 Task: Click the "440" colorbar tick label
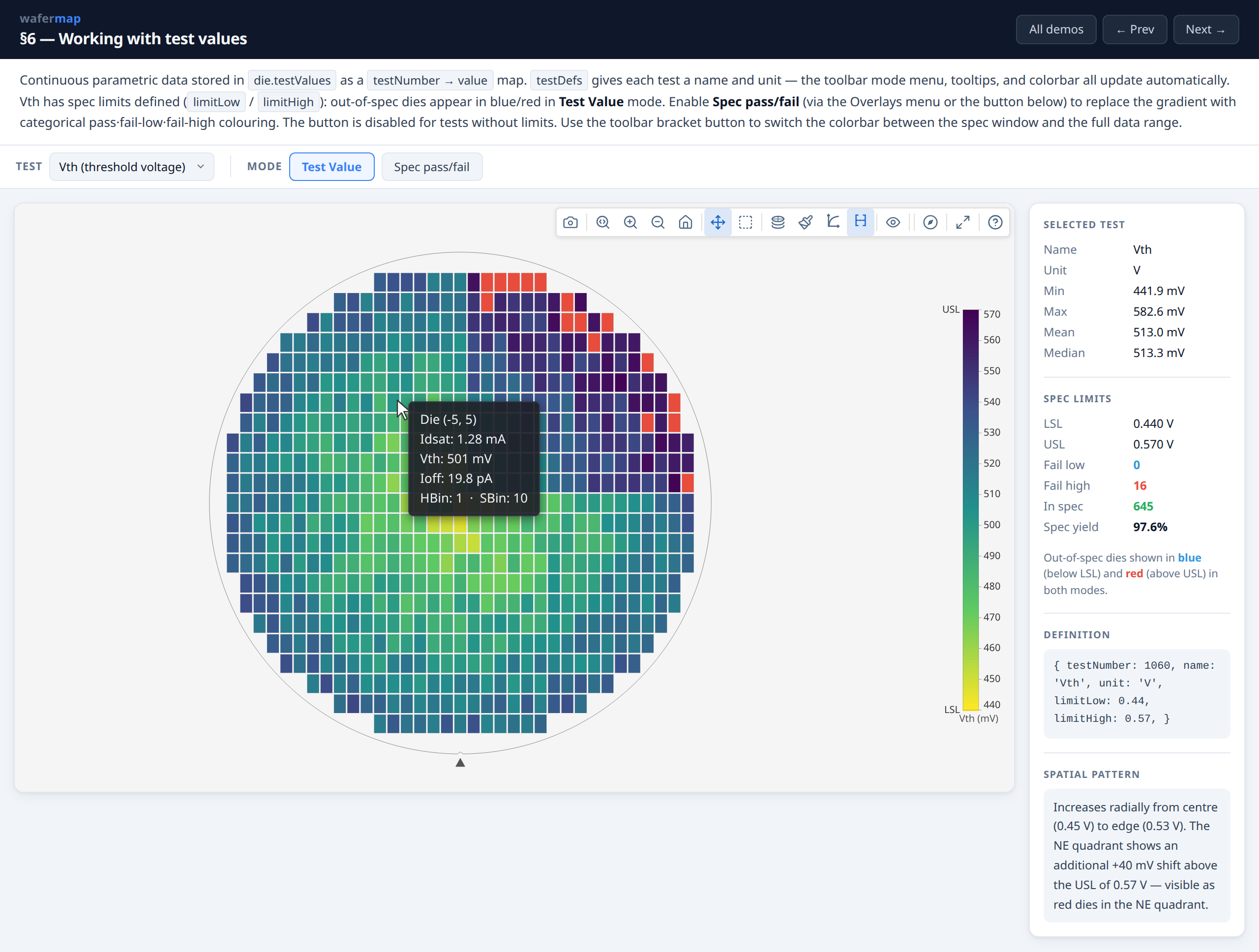pos(991,705)
